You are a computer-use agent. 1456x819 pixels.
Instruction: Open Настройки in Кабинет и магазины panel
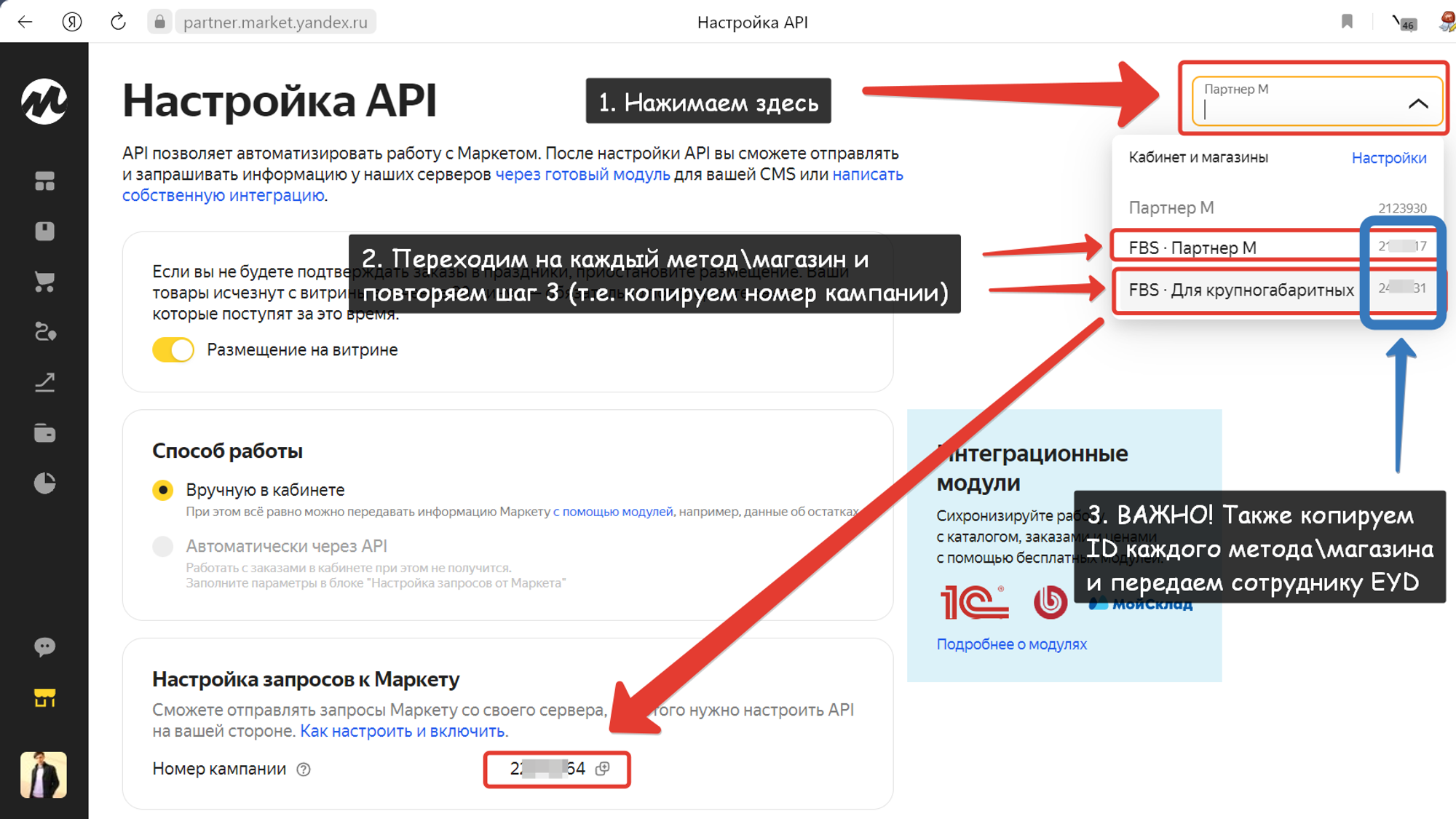(x=1389, y=157)
